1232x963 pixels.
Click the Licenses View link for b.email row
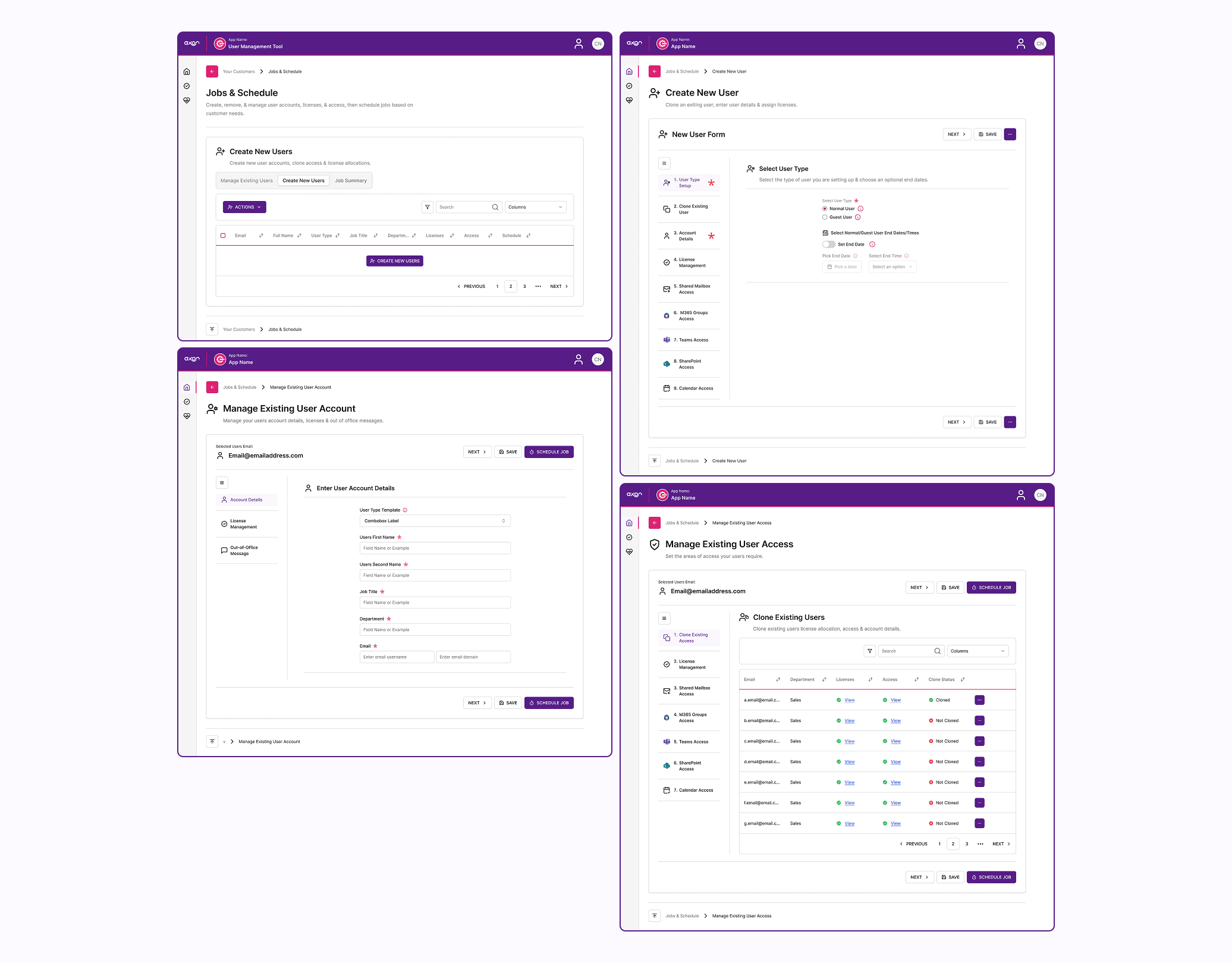coord(849,721)
